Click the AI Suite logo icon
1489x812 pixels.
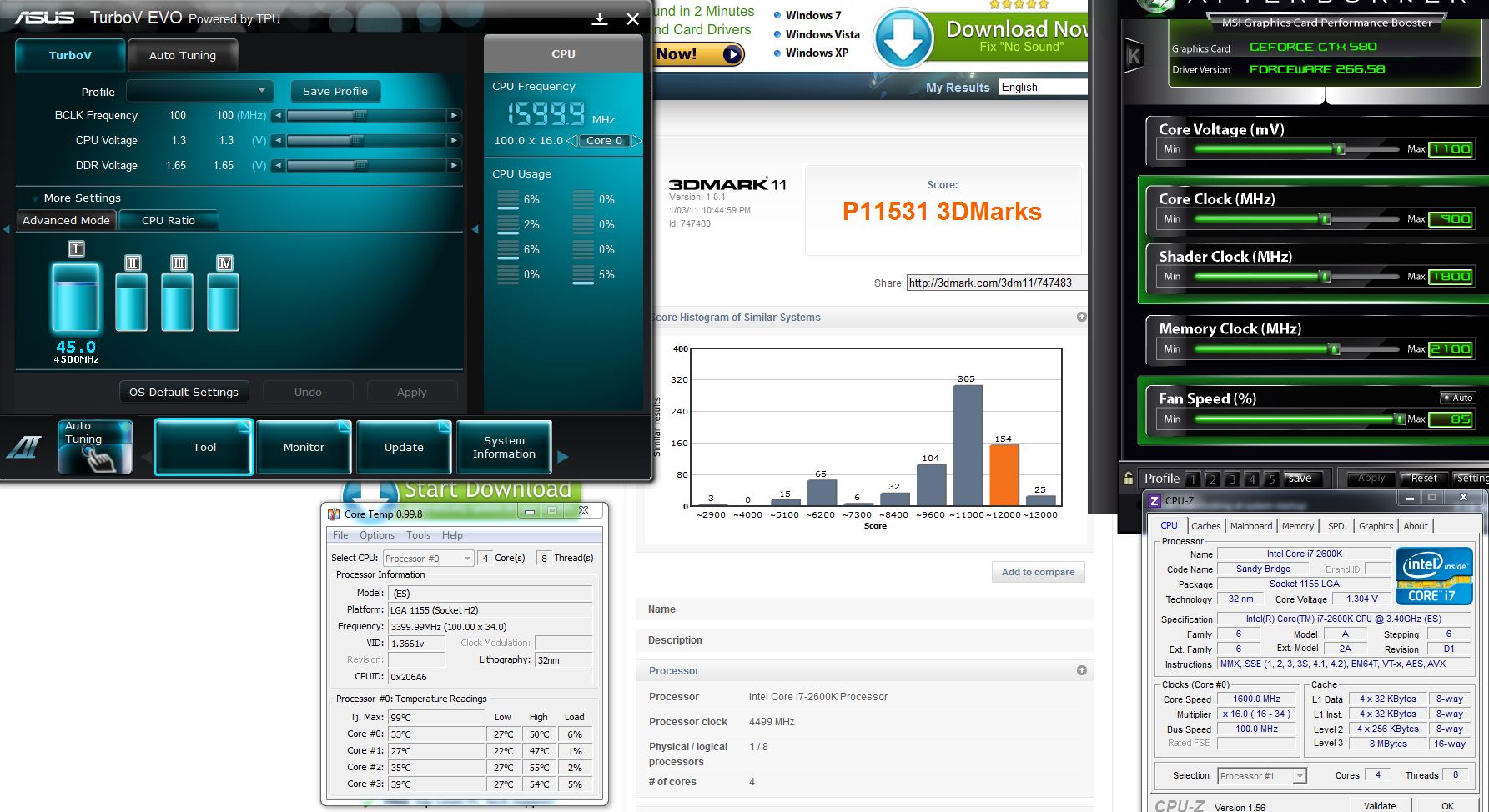pyautogui.click(x=23, y=448)
